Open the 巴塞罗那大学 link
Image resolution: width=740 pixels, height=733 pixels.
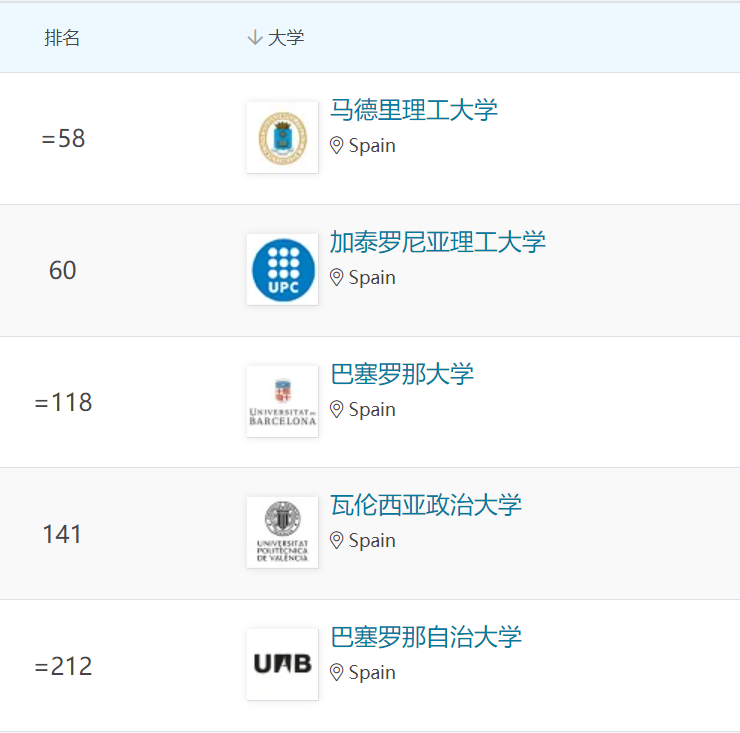402,374
